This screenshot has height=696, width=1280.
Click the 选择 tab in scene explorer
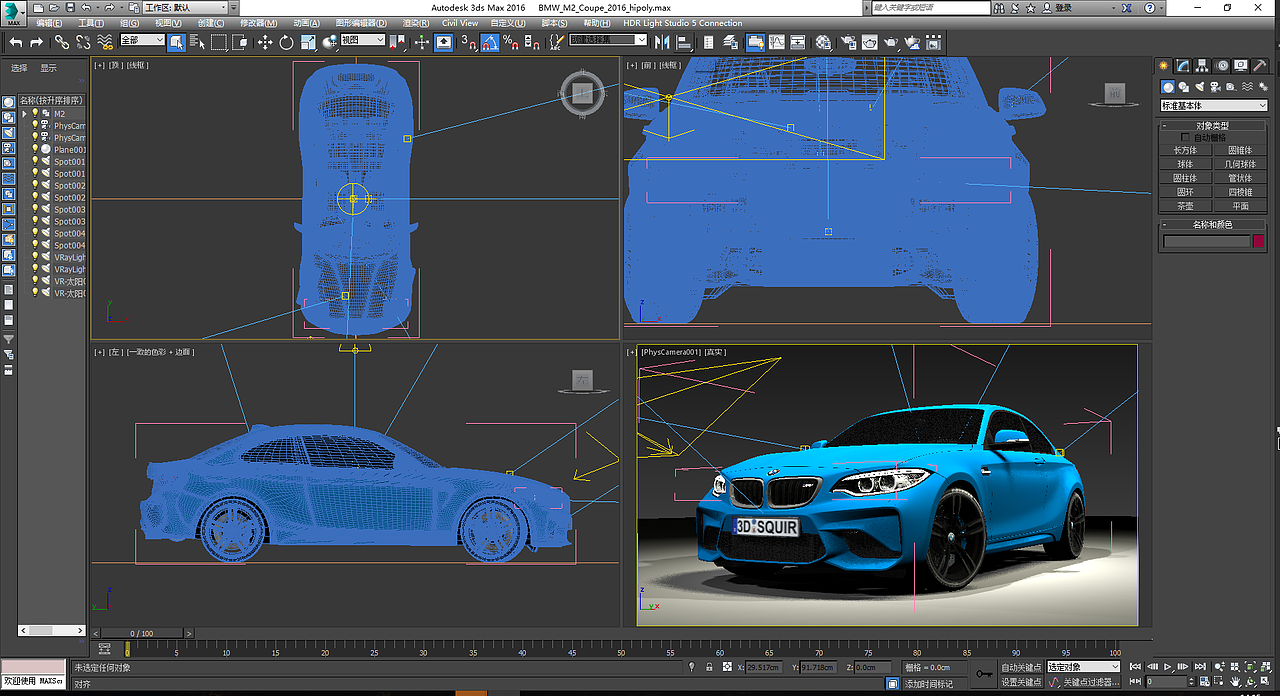tap(19, 68)
